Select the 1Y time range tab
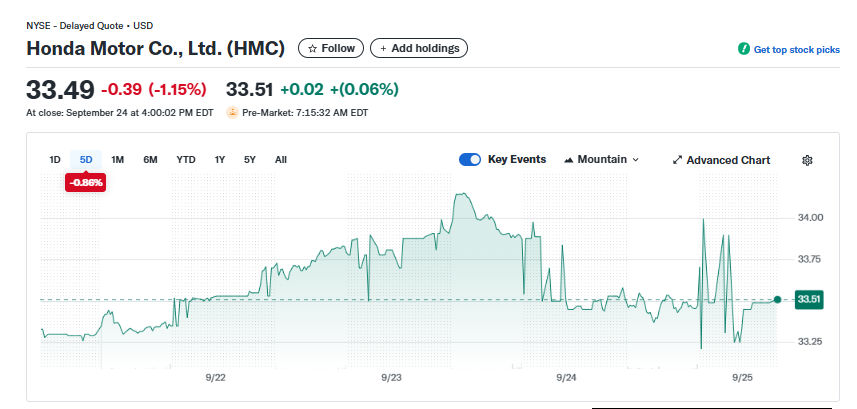 coord(220,160)
